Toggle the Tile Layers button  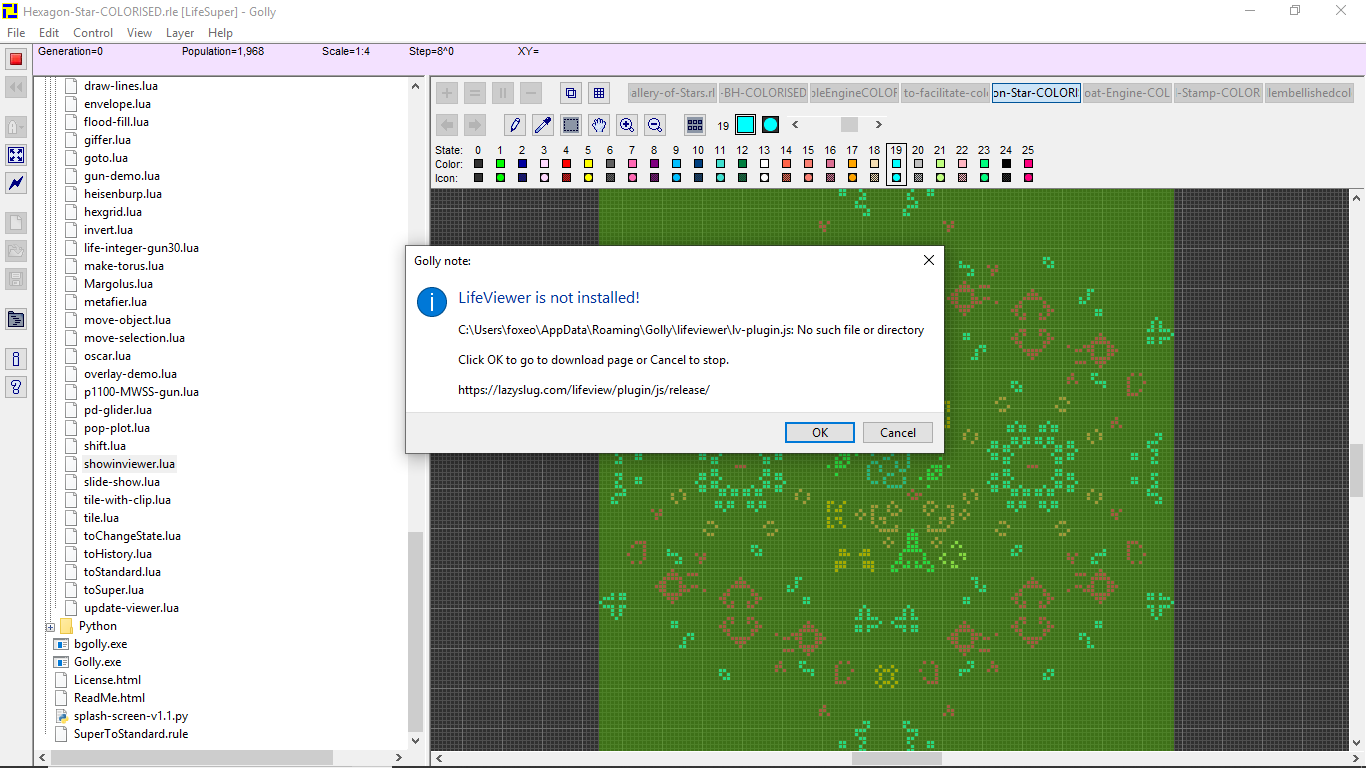(599, 93)
